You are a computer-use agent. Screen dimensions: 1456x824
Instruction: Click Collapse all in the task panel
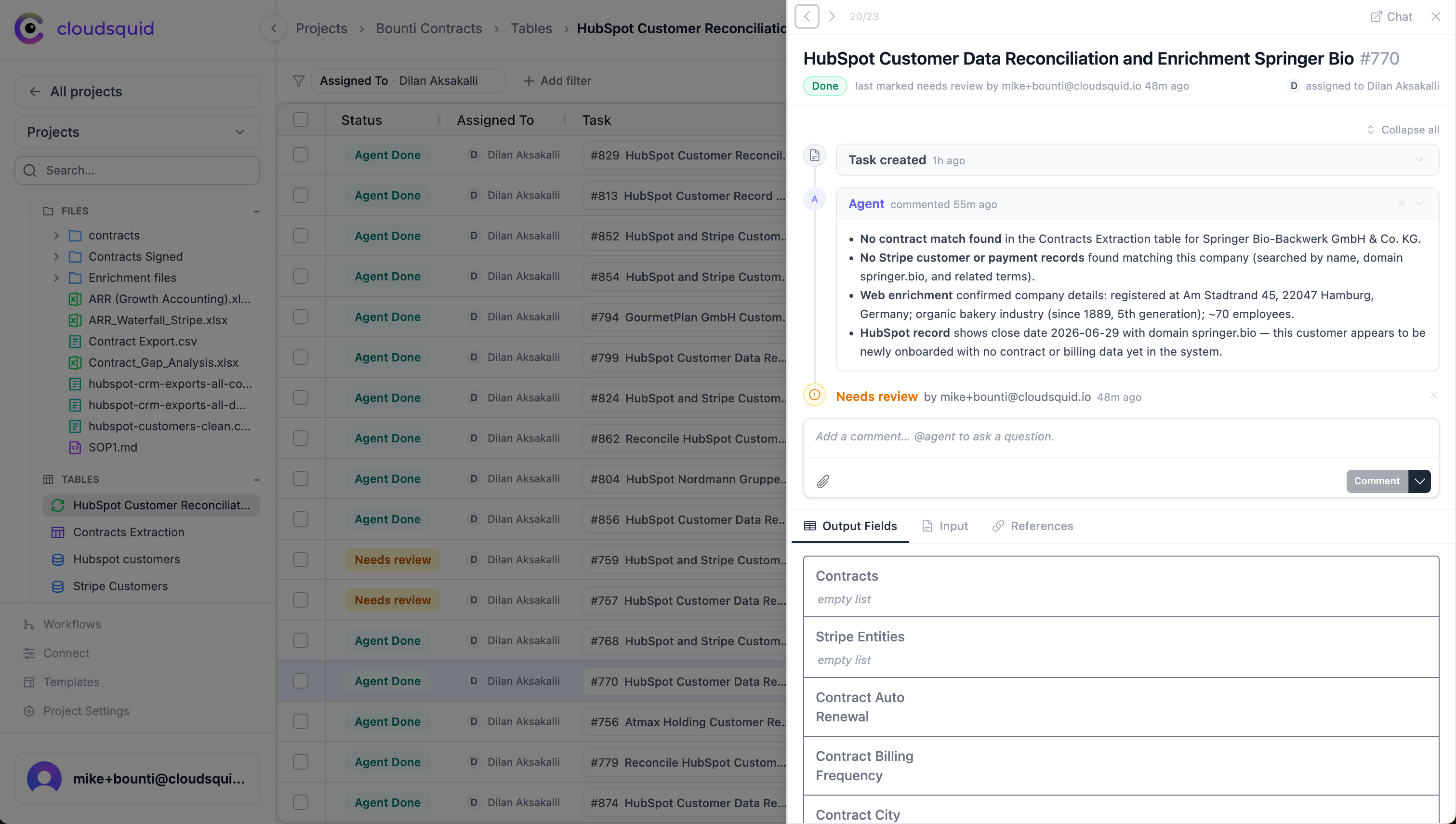coord(1403,130)
